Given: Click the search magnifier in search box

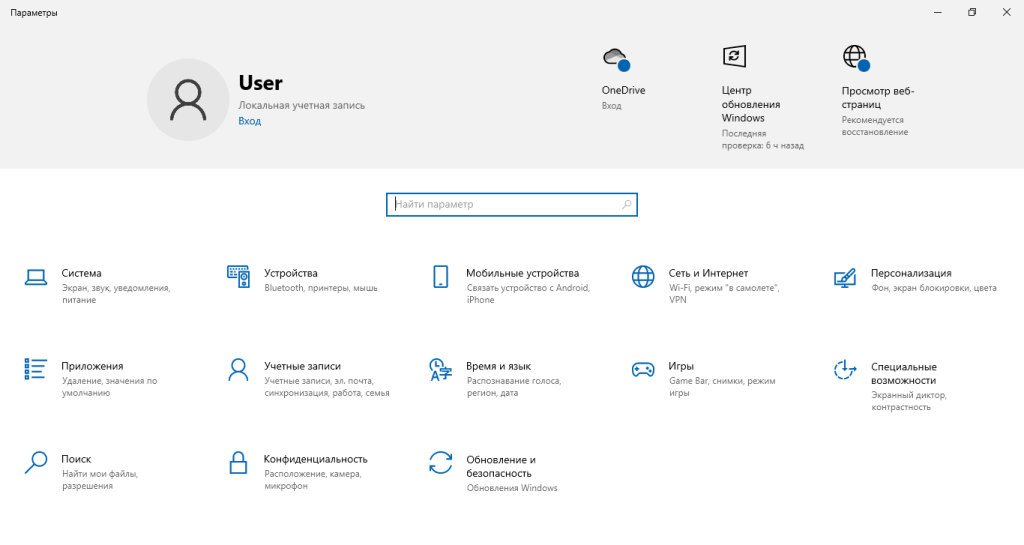Looking at the screenshot, I should (x=627, y=204).
